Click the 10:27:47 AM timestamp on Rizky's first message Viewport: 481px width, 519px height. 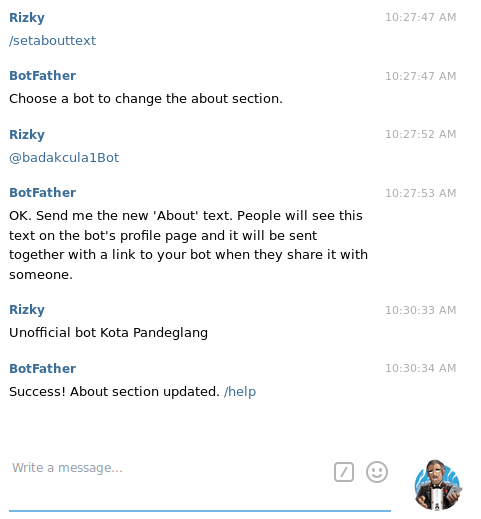(421, 17)
